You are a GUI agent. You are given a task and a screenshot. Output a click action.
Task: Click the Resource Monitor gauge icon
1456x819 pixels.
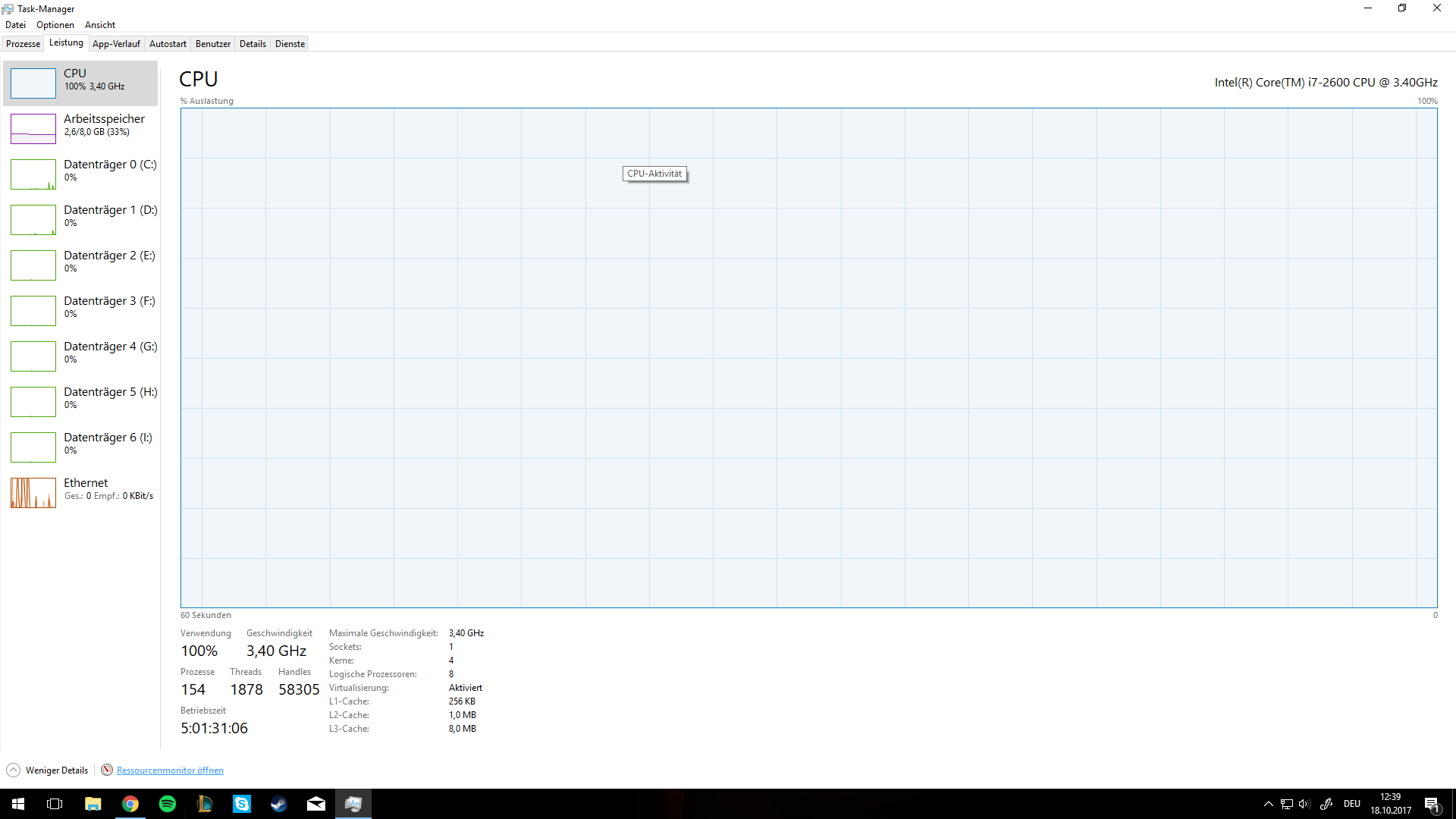pos(107,770)
